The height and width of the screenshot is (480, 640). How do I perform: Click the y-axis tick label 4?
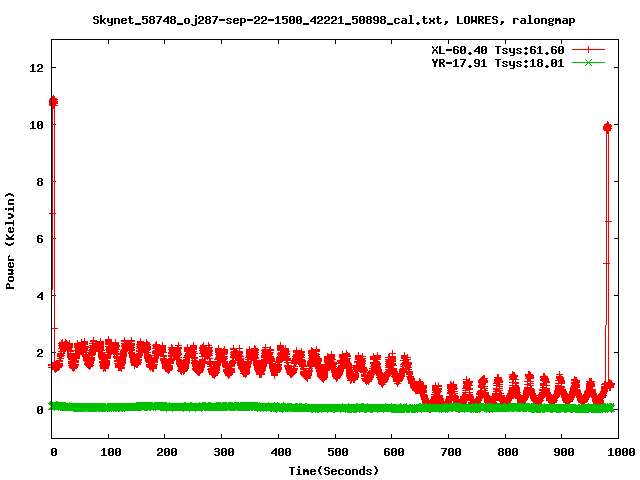tap(40, 296)
